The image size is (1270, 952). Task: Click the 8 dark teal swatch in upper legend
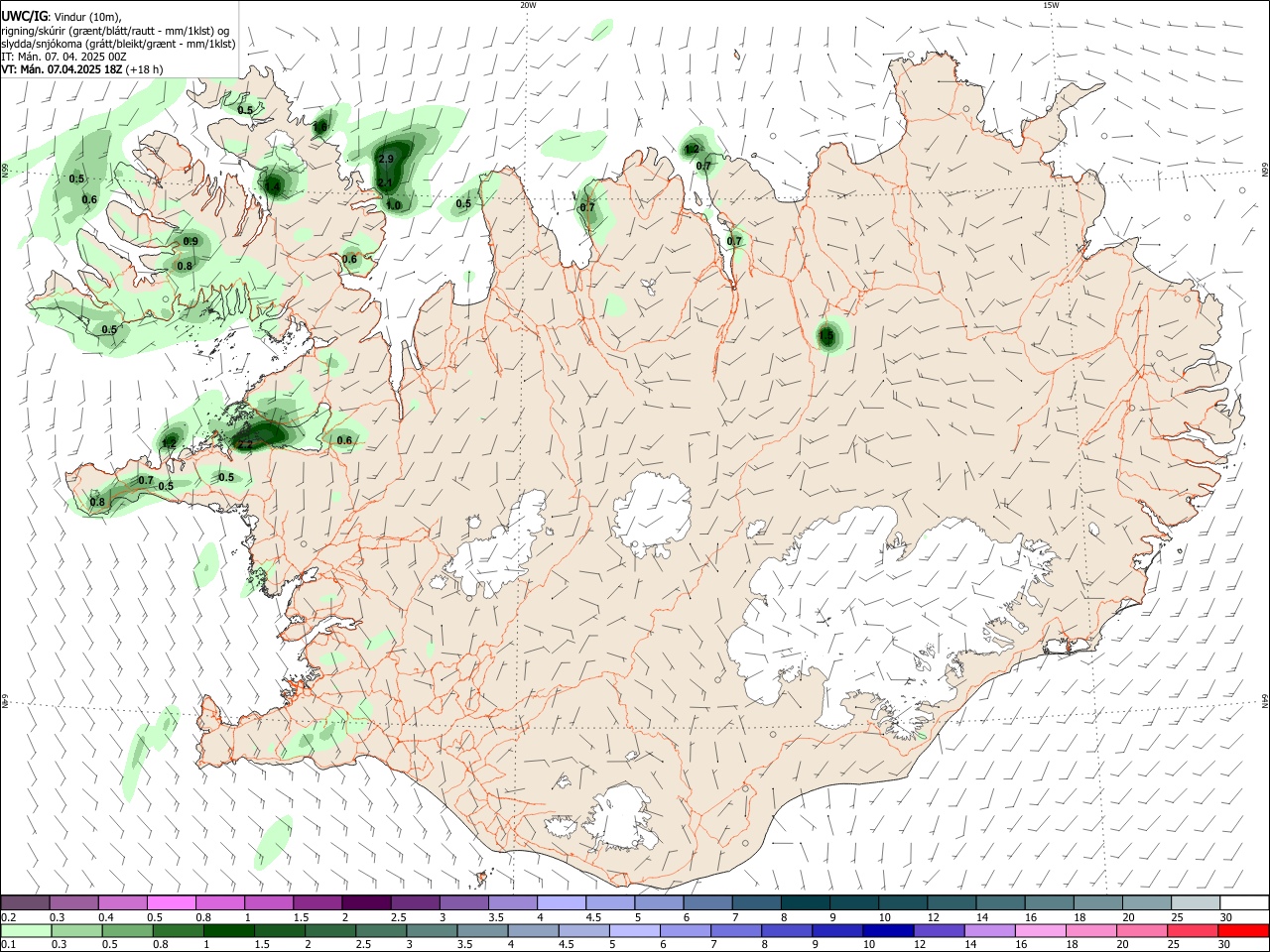[806, 902]
